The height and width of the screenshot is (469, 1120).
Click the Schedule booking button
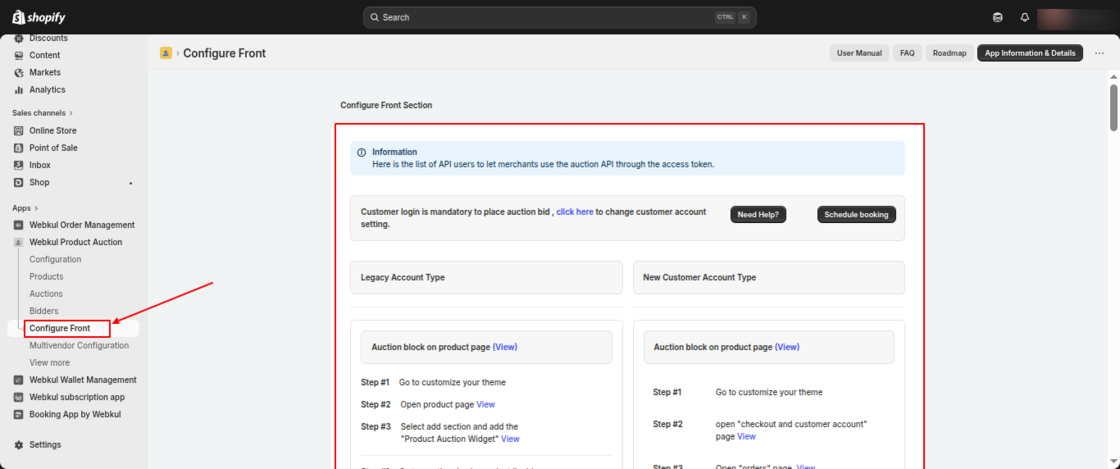[x=856, y=214]
